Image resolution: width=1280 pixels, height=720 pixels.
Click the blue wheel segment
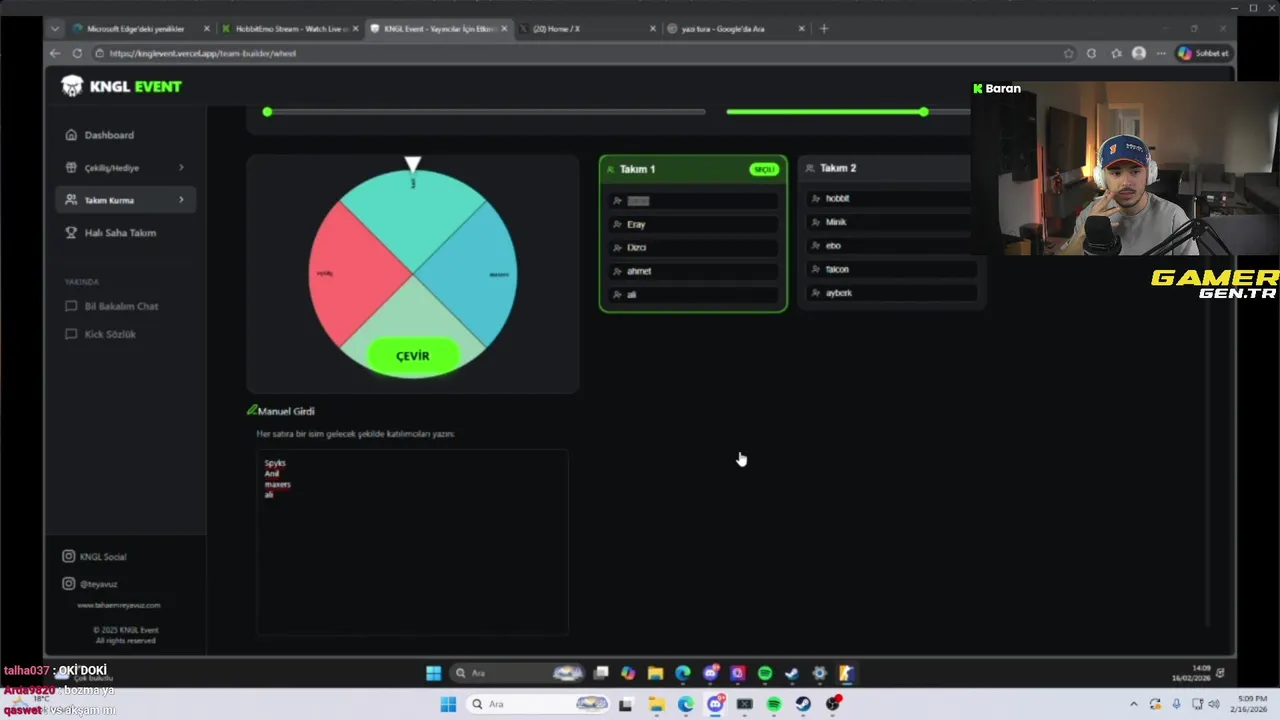point(475,272)
